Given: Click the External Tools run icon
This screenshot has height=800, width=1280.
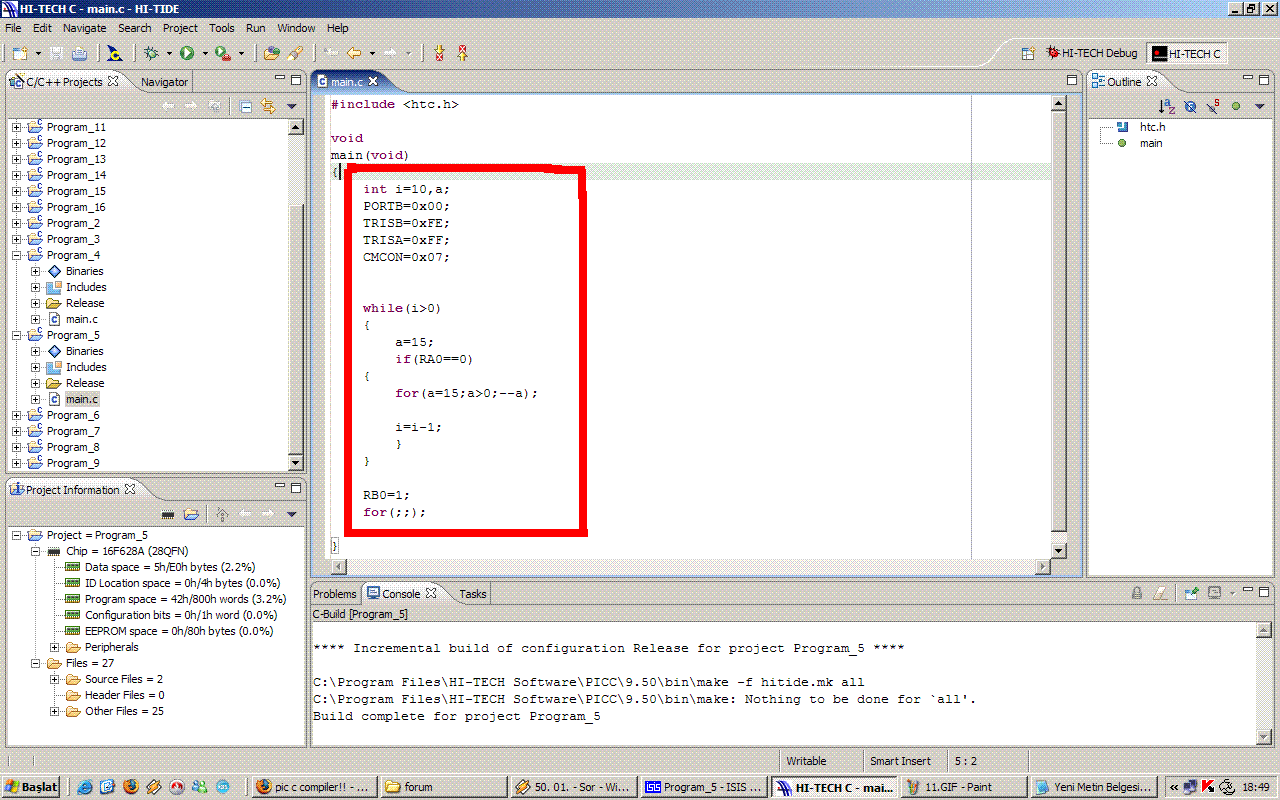Looking at the screenshot, I should (222, 53).
